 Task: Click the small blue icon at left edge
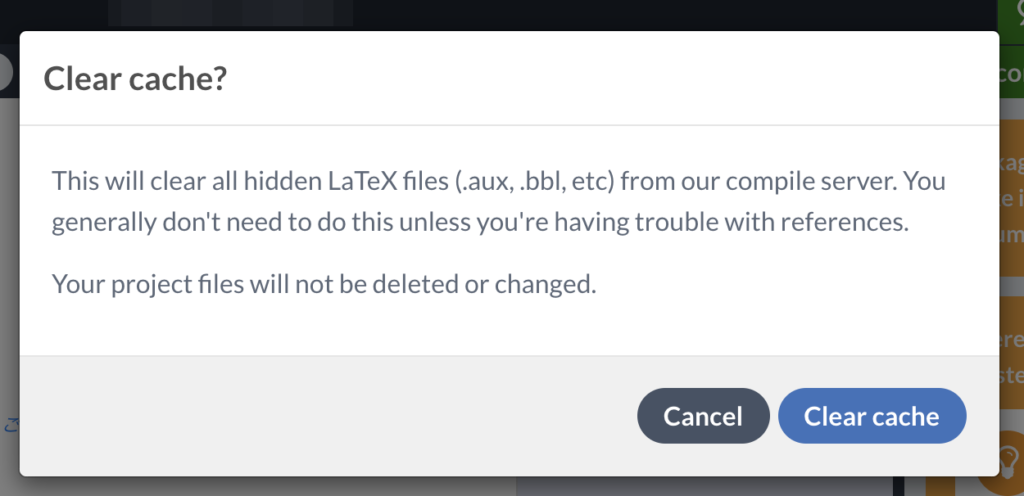(11, 423)
